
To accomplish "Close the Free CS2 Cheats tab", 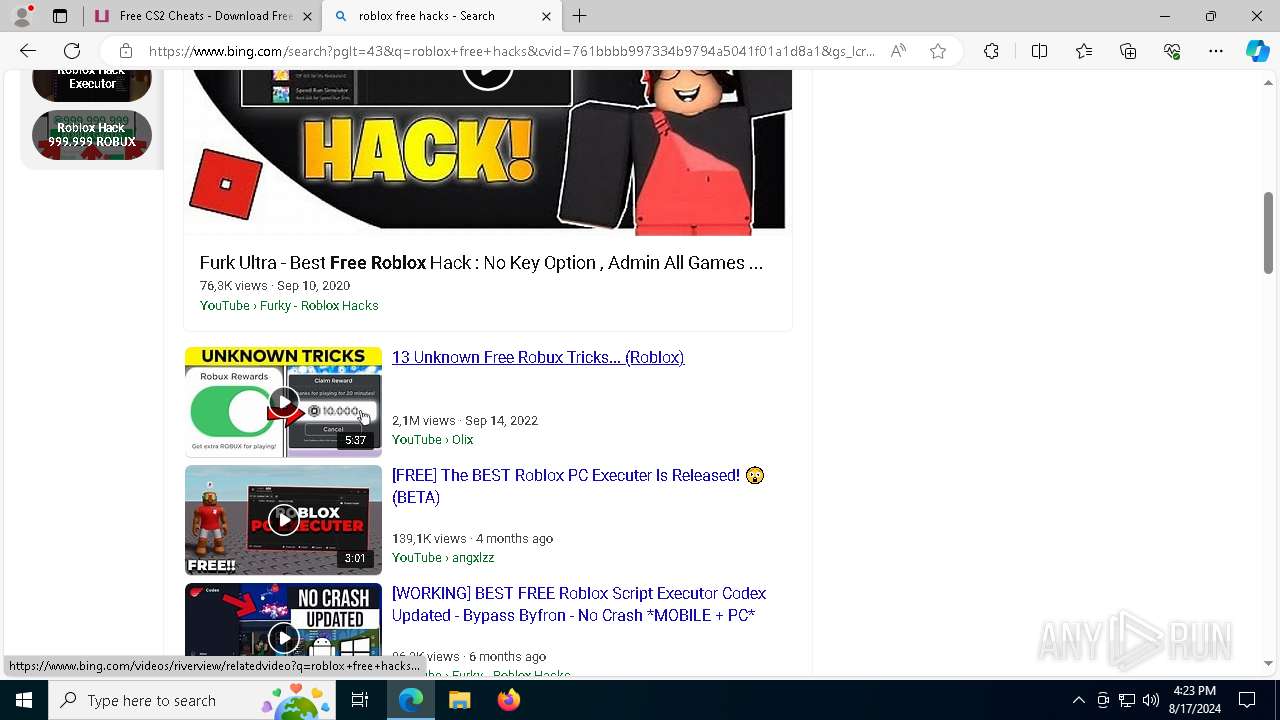I will 307,16.
